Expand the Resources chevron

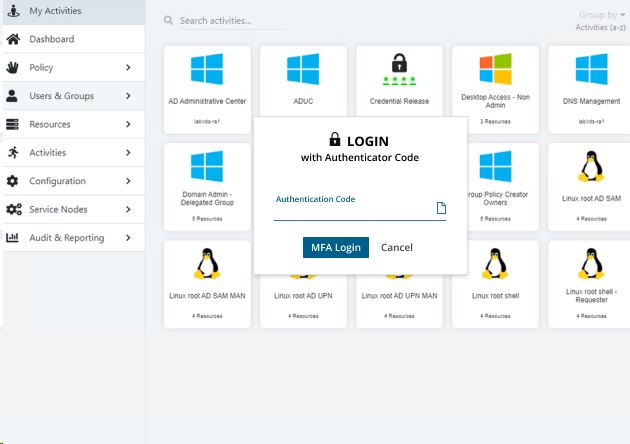pos(128,124)
